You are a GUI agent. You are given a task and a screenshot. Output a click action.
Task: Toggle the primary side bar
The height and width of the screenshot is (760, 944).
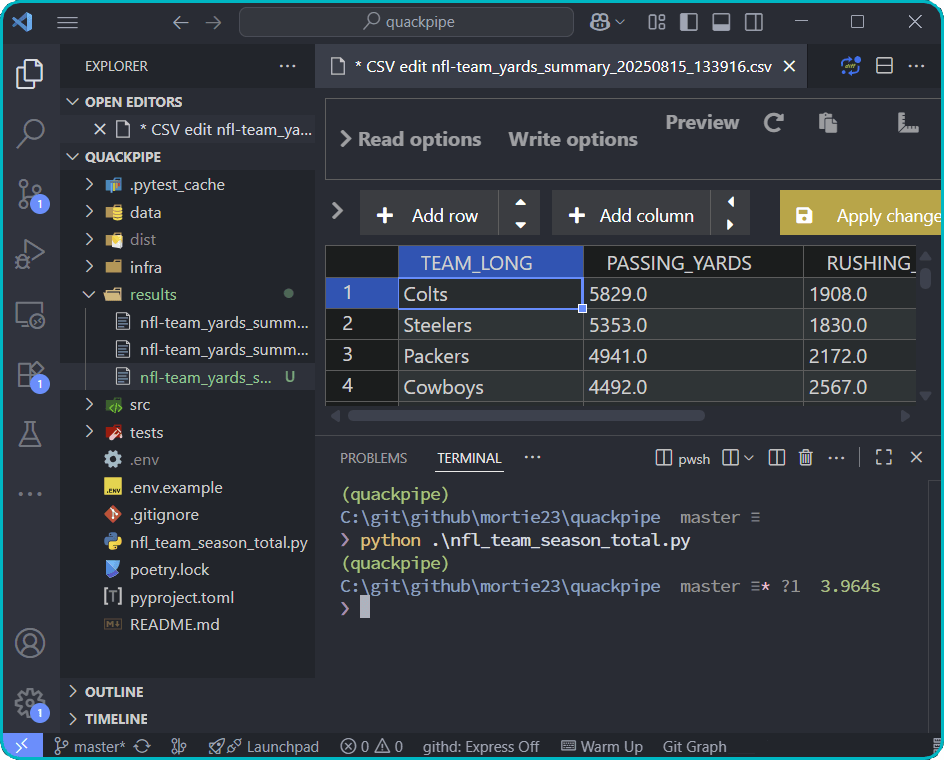pyautogui.click(x=689, y=22)
